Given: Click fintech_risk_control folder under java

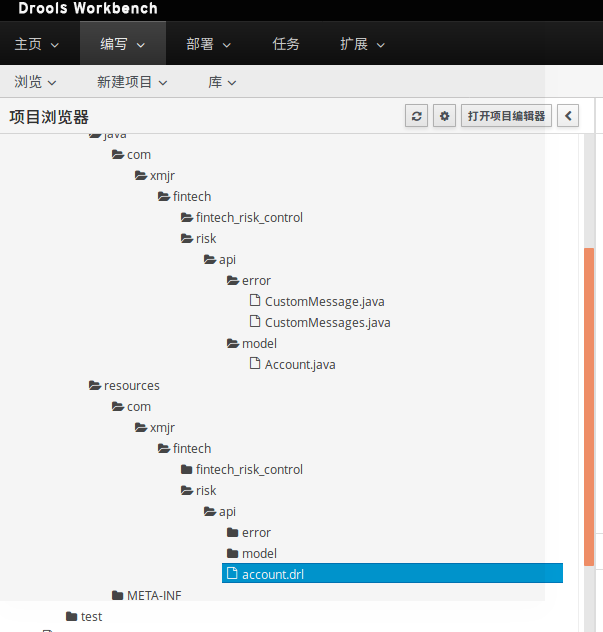Looking at the screenshot, I should click(242, 217).
